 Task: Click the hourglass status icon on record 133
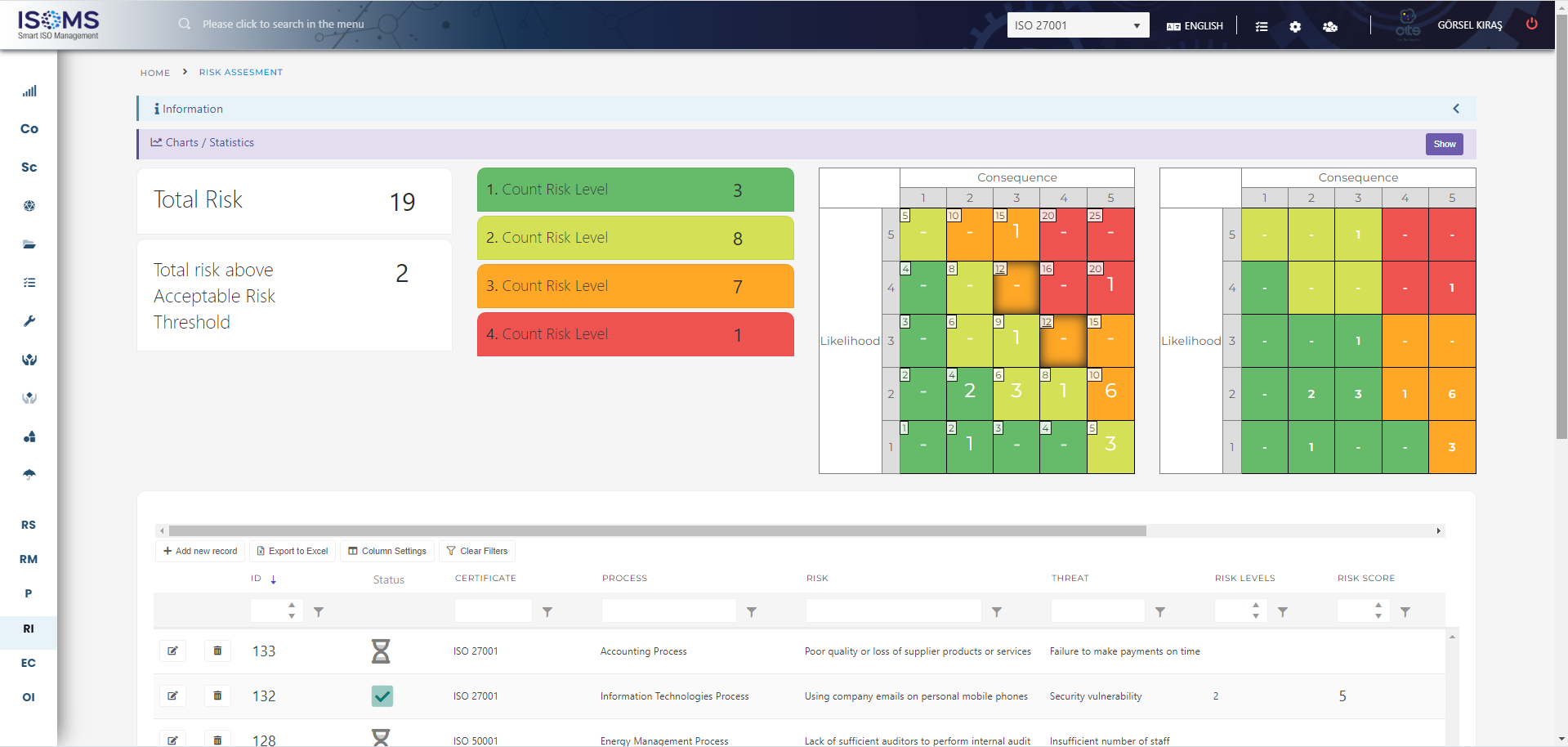(382, 651)
